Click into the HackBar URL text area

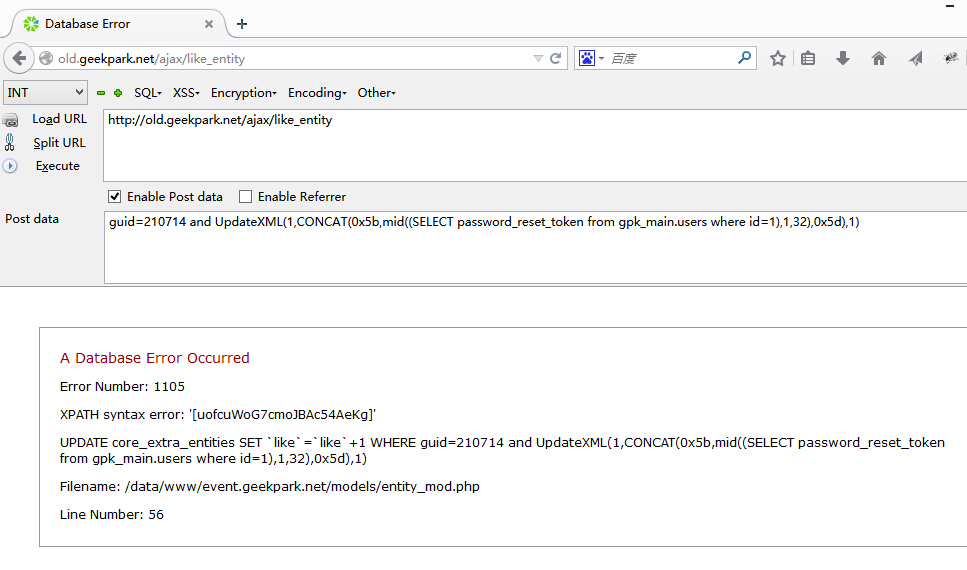[x=535, y=146]
